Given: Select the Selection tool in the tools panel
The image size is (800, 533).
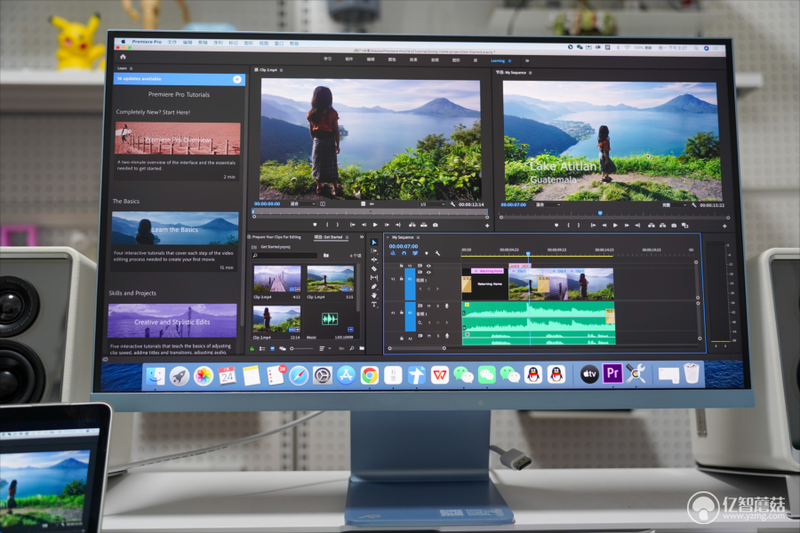Looking at the screenshot, I should tap(374, 242).
